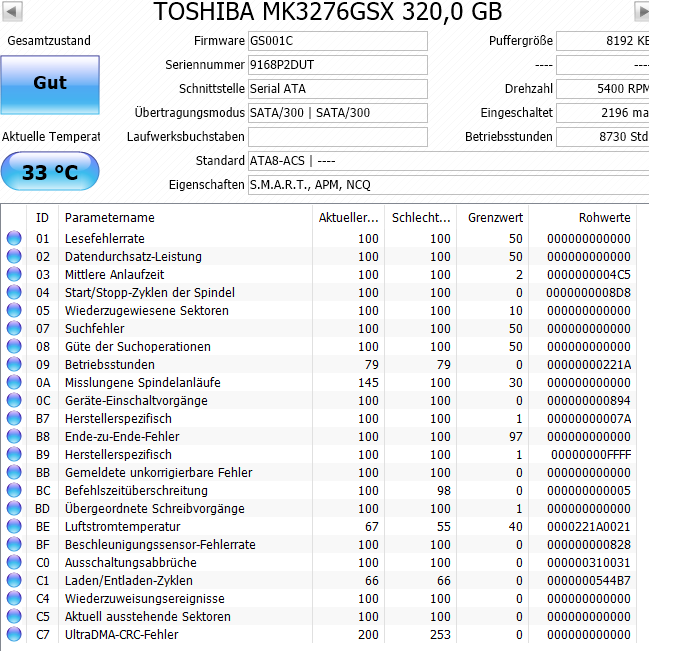Viewport: 684px width, 651px height.
Task: Click status icon of row ID 09
Action: (14, 364)
